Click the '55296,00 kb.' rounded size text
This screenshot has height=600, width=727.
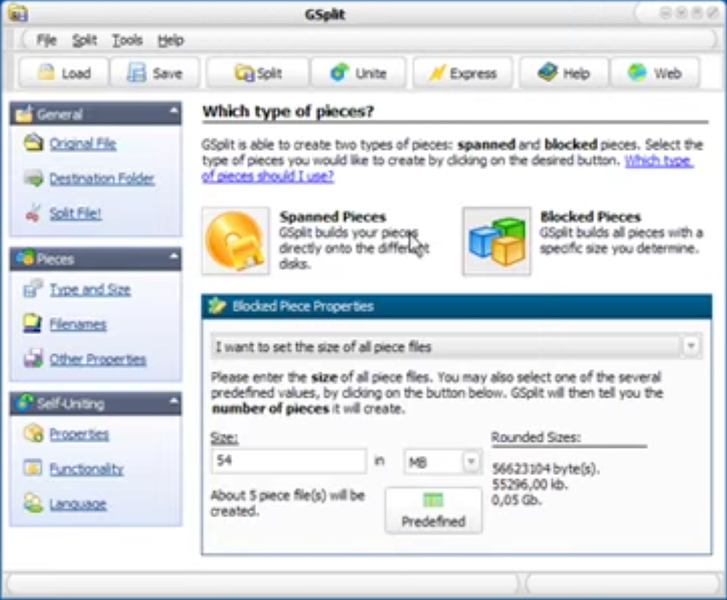529,485
